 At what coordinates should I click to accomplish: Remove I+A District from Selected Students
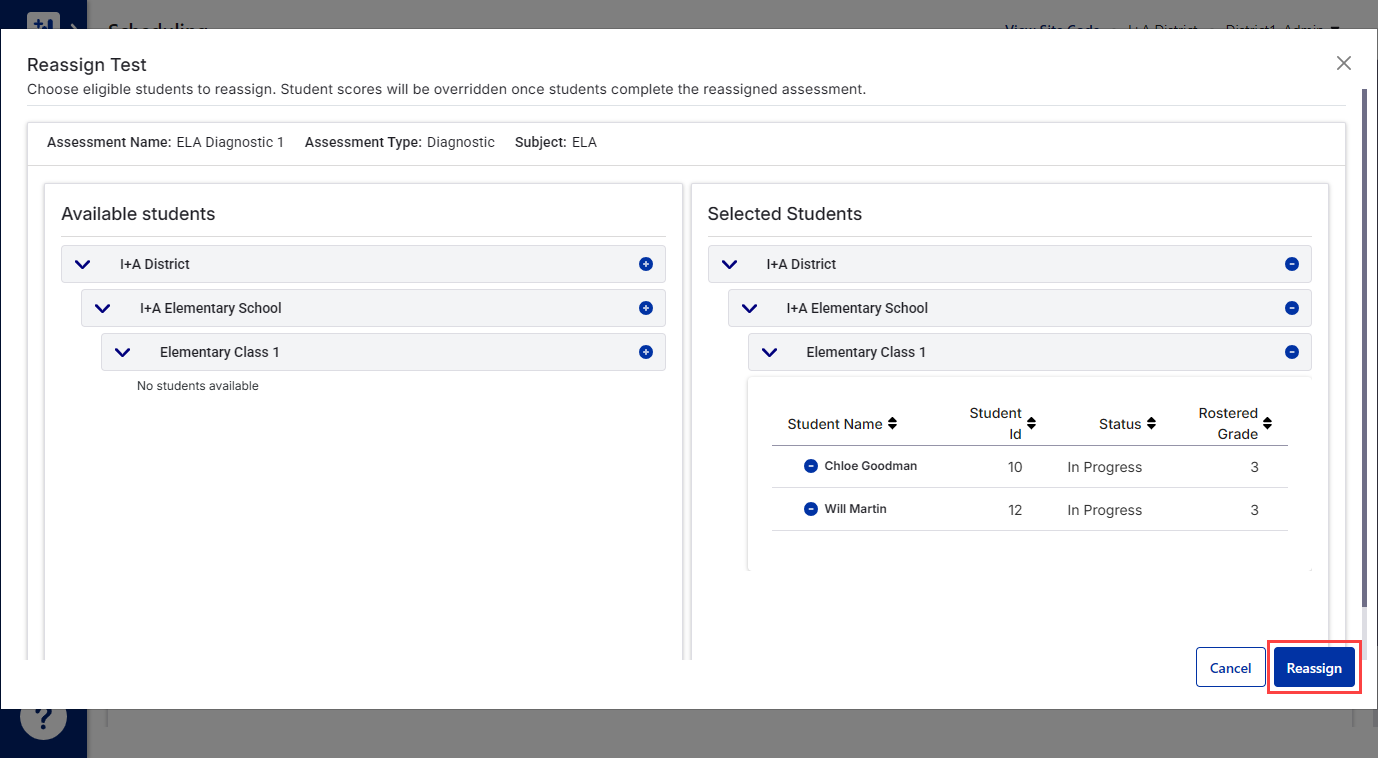tap(1291, 264)
